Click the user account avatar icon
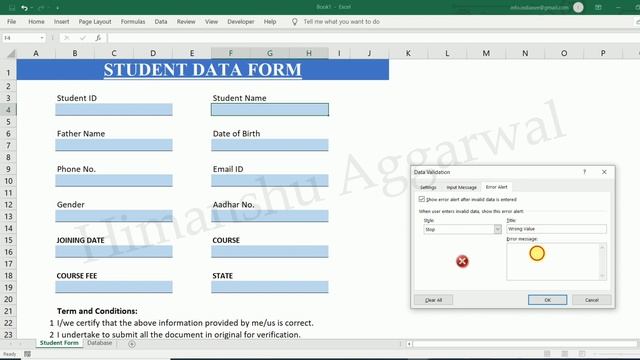This screenshot has height=360, width=640. [578, 7]
